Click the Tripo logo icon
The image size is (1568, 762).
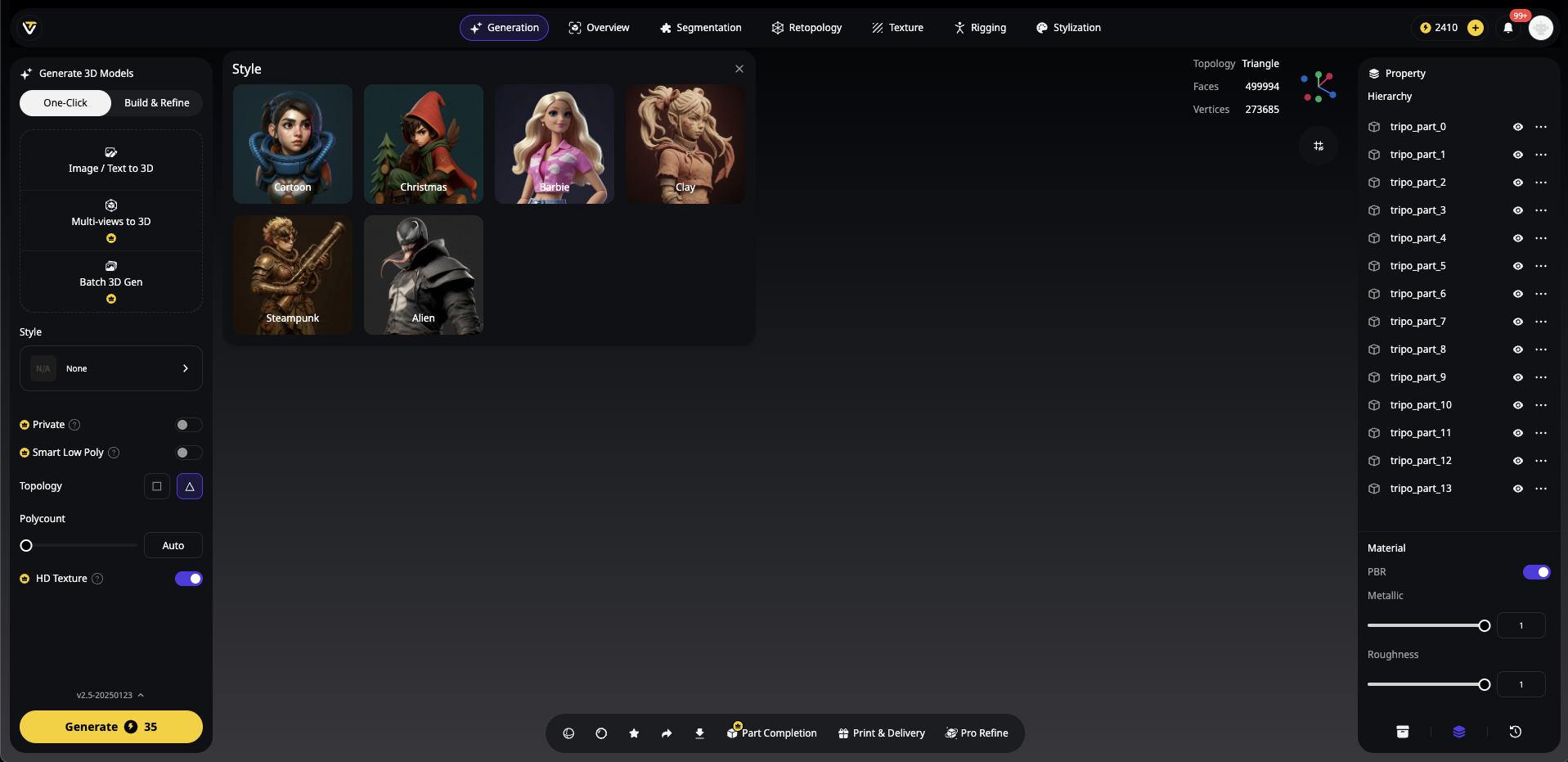point(29,28)
